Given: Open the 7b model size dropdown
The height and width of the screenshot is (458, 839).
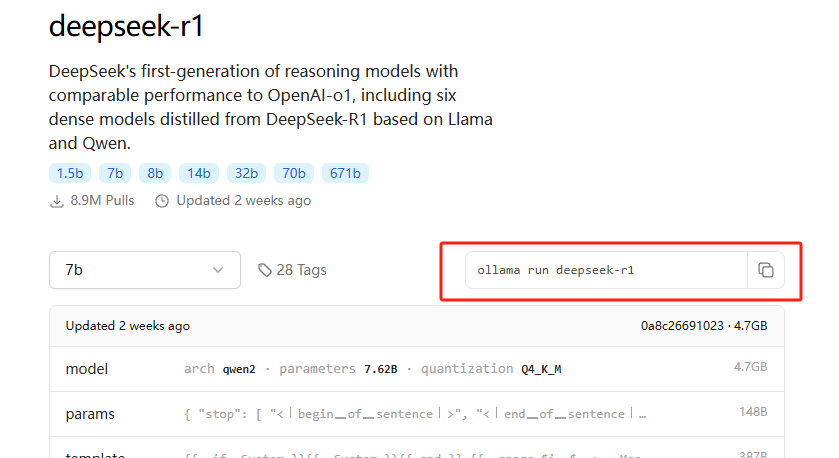Looking at the screenshot, I should (145, 270).
